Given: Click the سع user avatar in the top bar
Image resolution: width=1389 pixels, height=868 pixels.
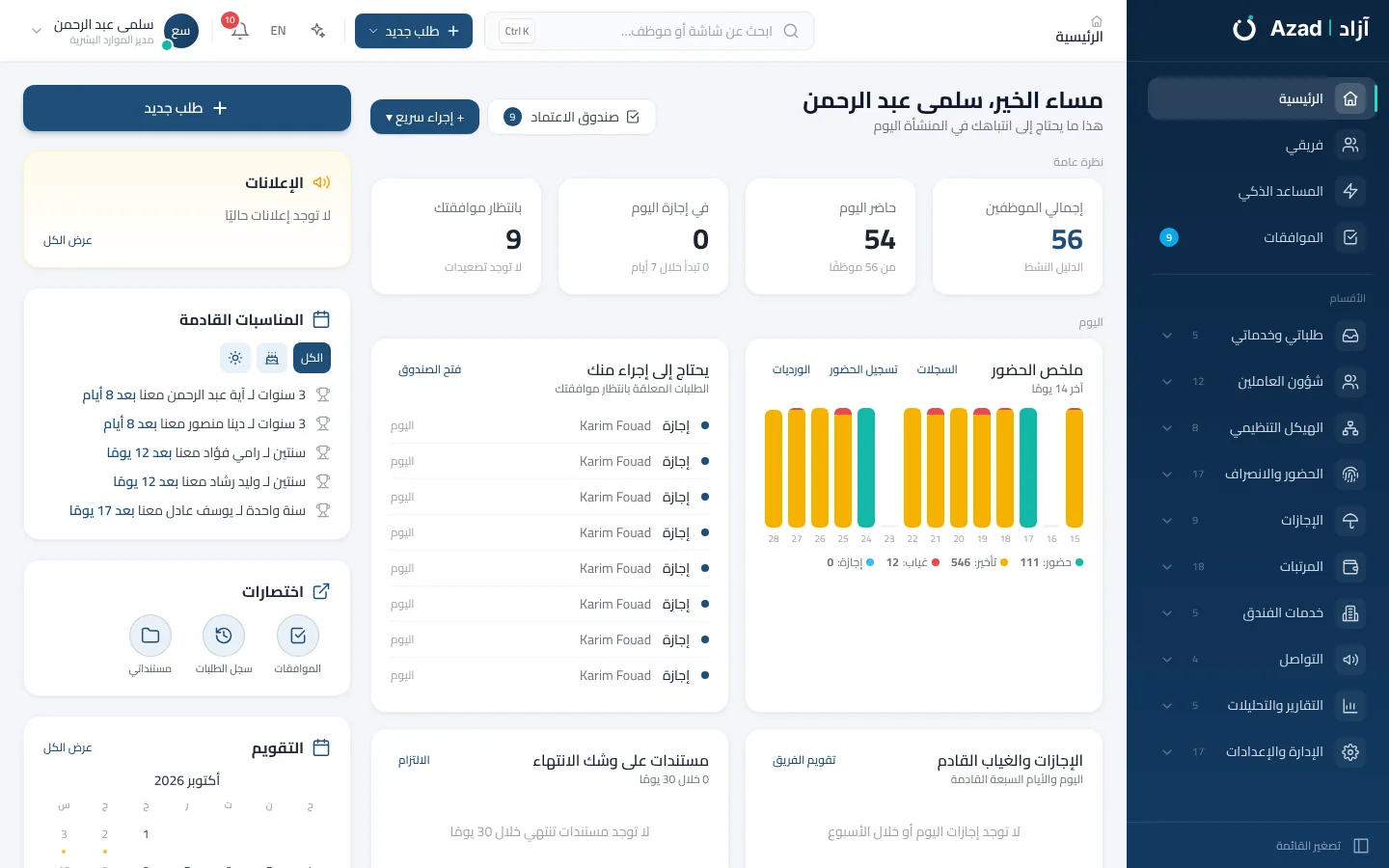Looking at the screenshot, I should 181,31.
